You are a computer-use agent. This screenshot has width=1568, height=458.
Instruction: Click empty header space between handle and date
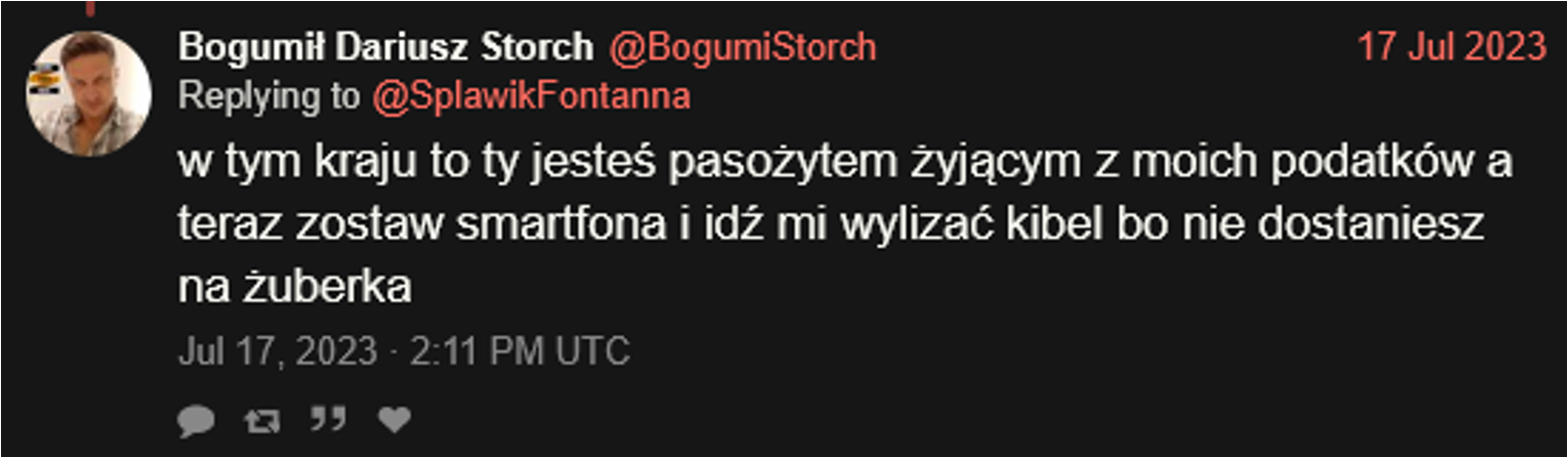[x=1117, y=47]
